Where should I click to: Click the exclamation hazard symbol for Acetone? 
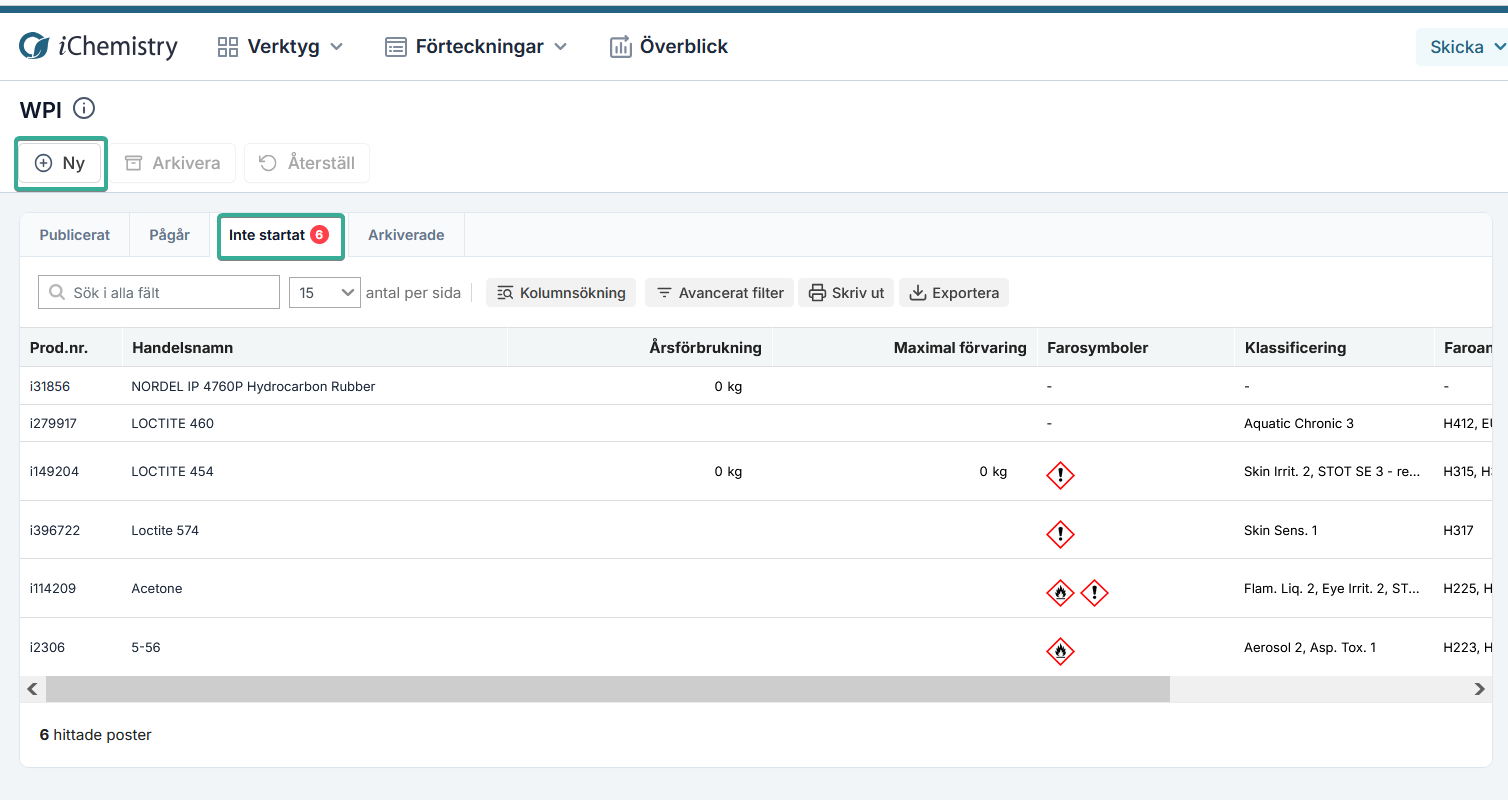pos(1095,593)
